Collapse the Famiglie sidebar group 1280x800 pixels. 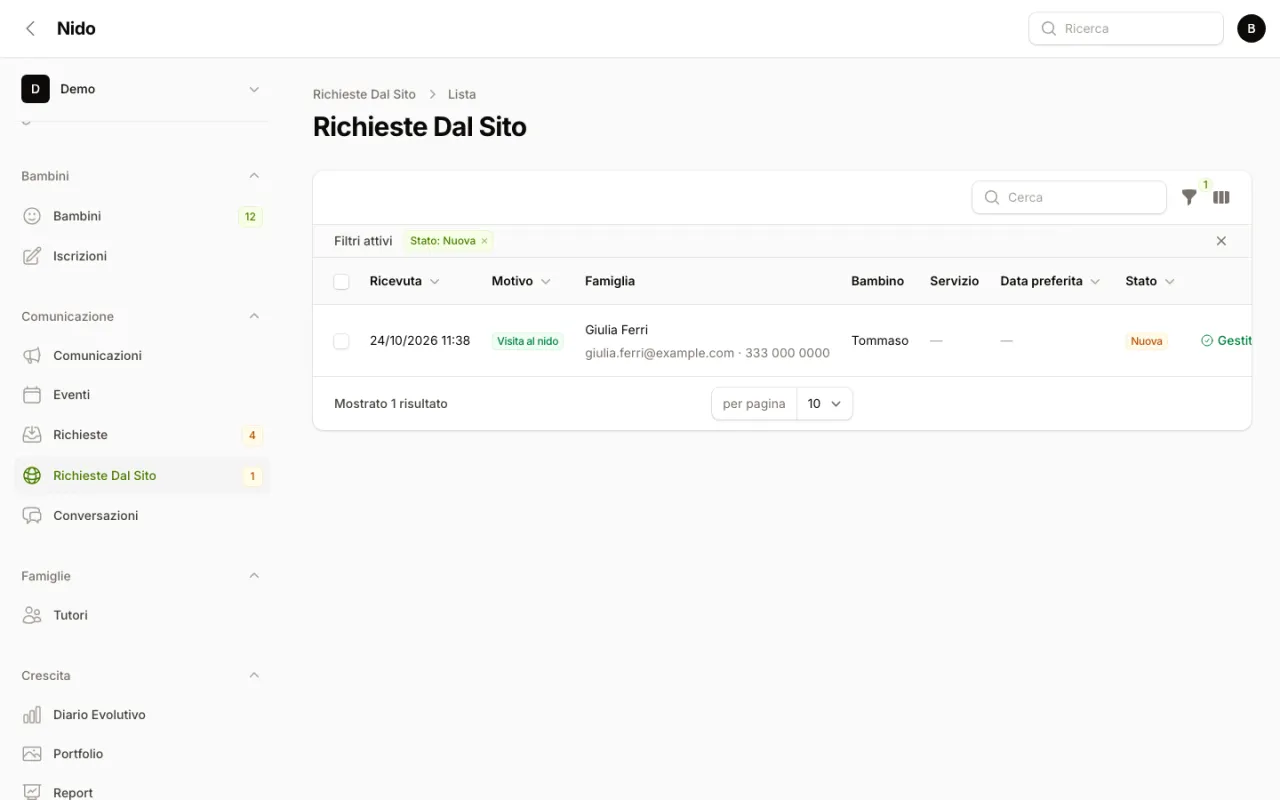coord(254,576)
